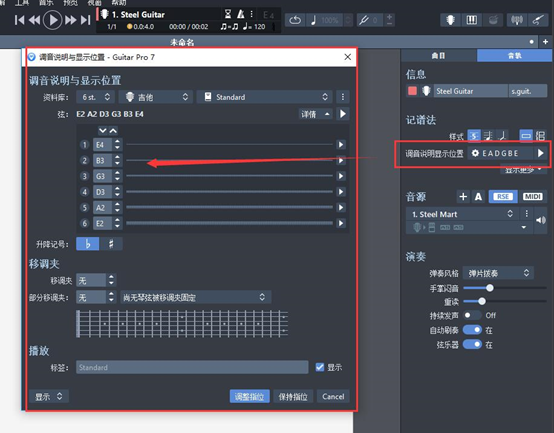Select RSE sound mode
The height and width of the screenshot is (433, 554).
(503, 196)
